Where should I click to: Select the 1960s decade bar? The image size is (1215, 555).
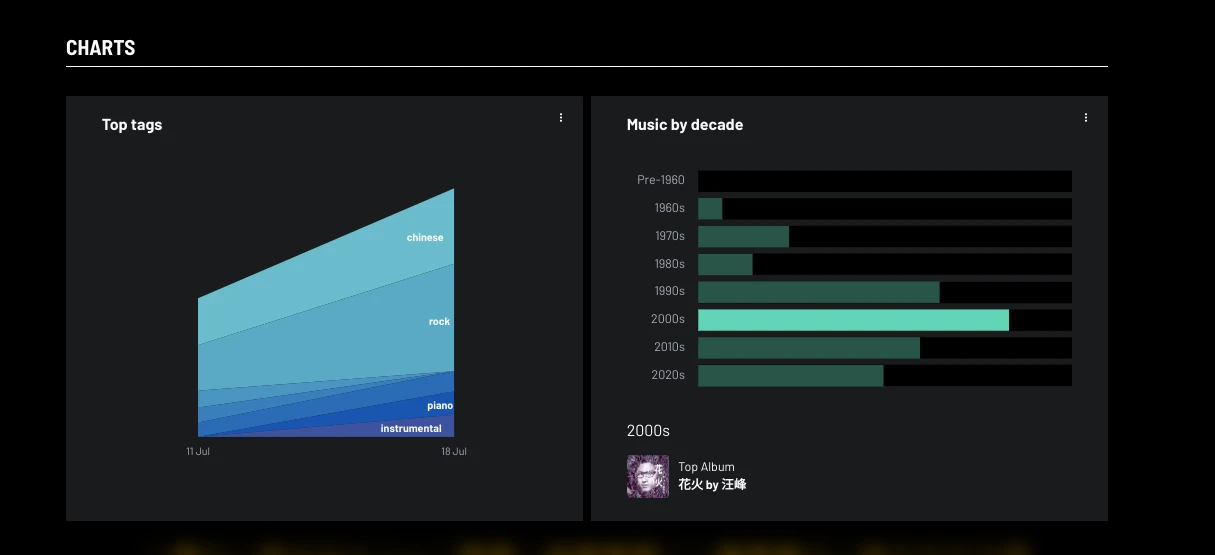point(885,209)
